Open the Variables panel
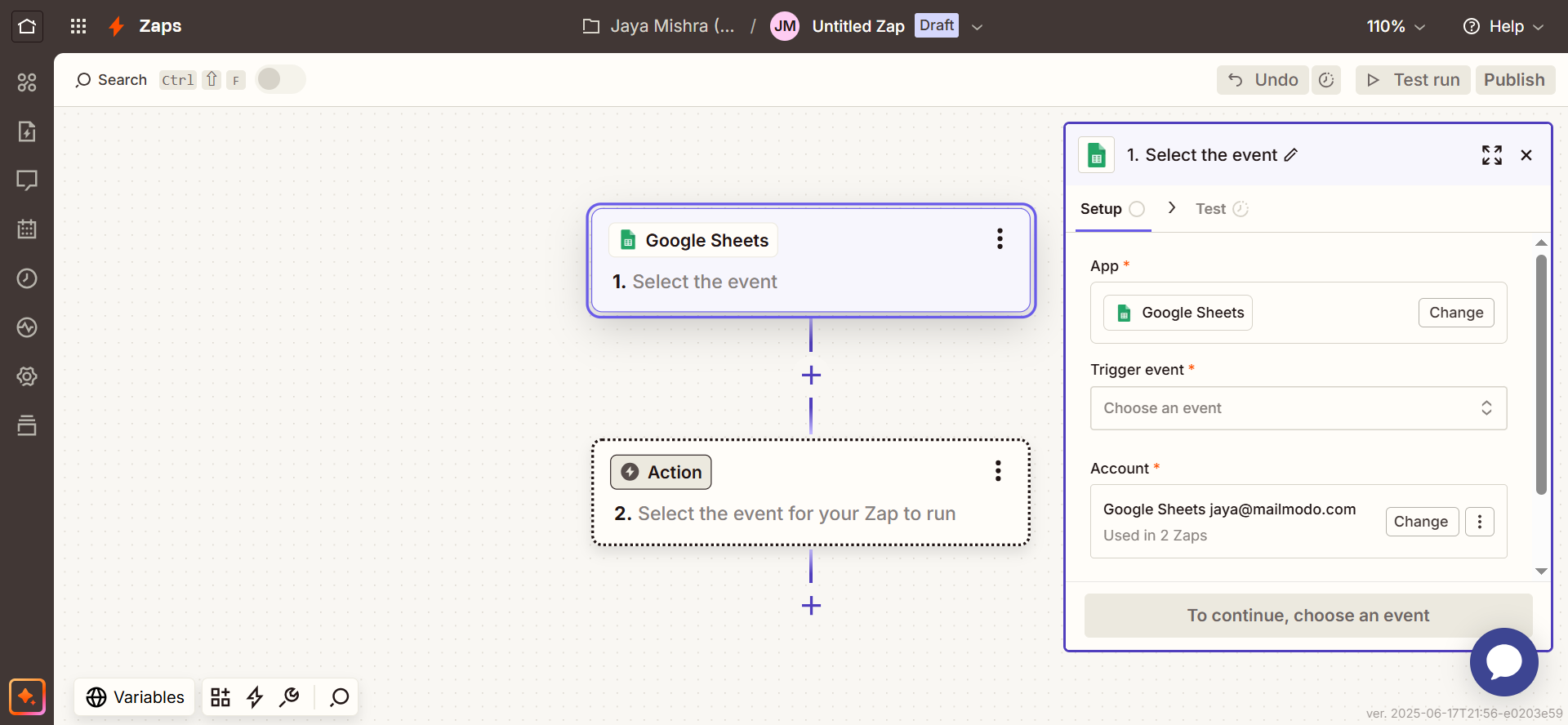Image resolution: width=1568 pixels, height=725 pixels. pyautogui.click(x=135, y=697)
